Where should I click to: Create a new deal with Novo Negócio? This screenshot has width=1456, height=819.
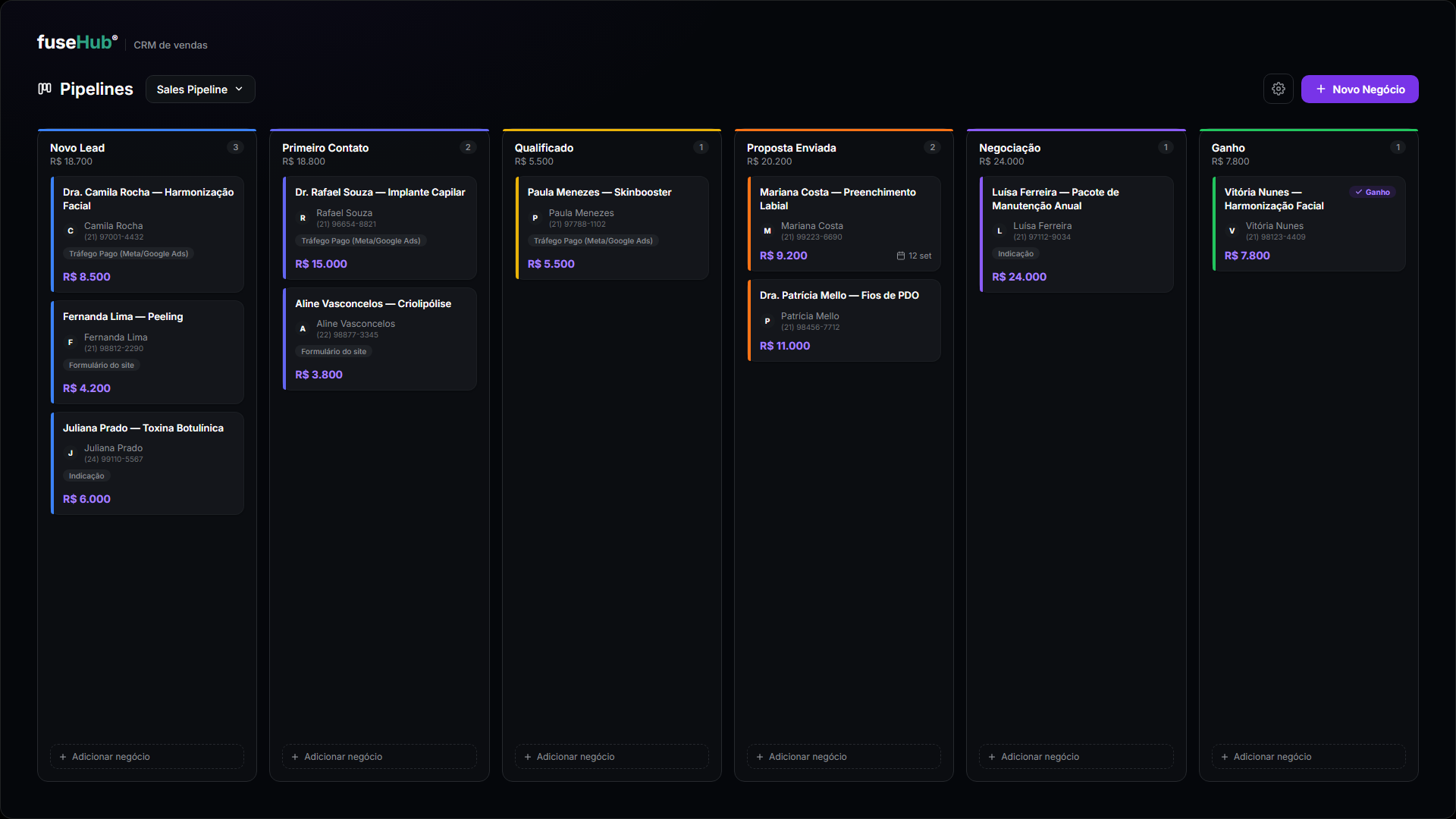(1360, 89)
